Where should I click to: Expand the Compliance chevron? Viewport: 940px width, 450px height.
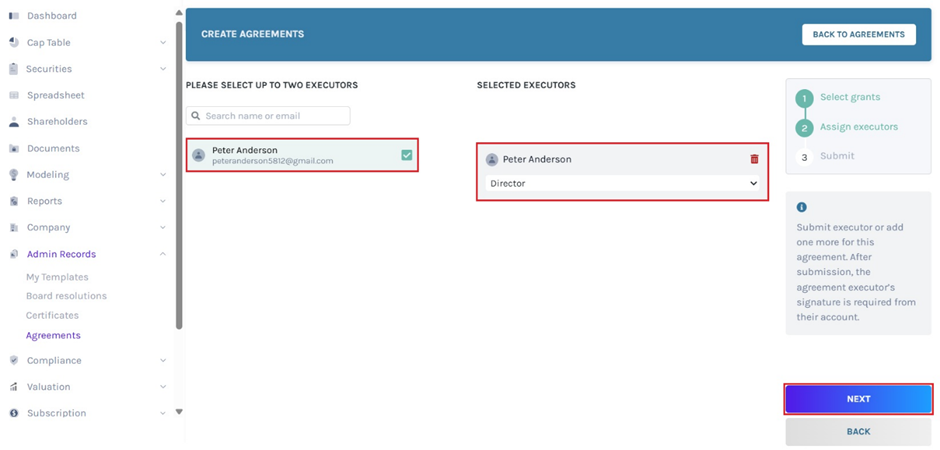[163, 361]
